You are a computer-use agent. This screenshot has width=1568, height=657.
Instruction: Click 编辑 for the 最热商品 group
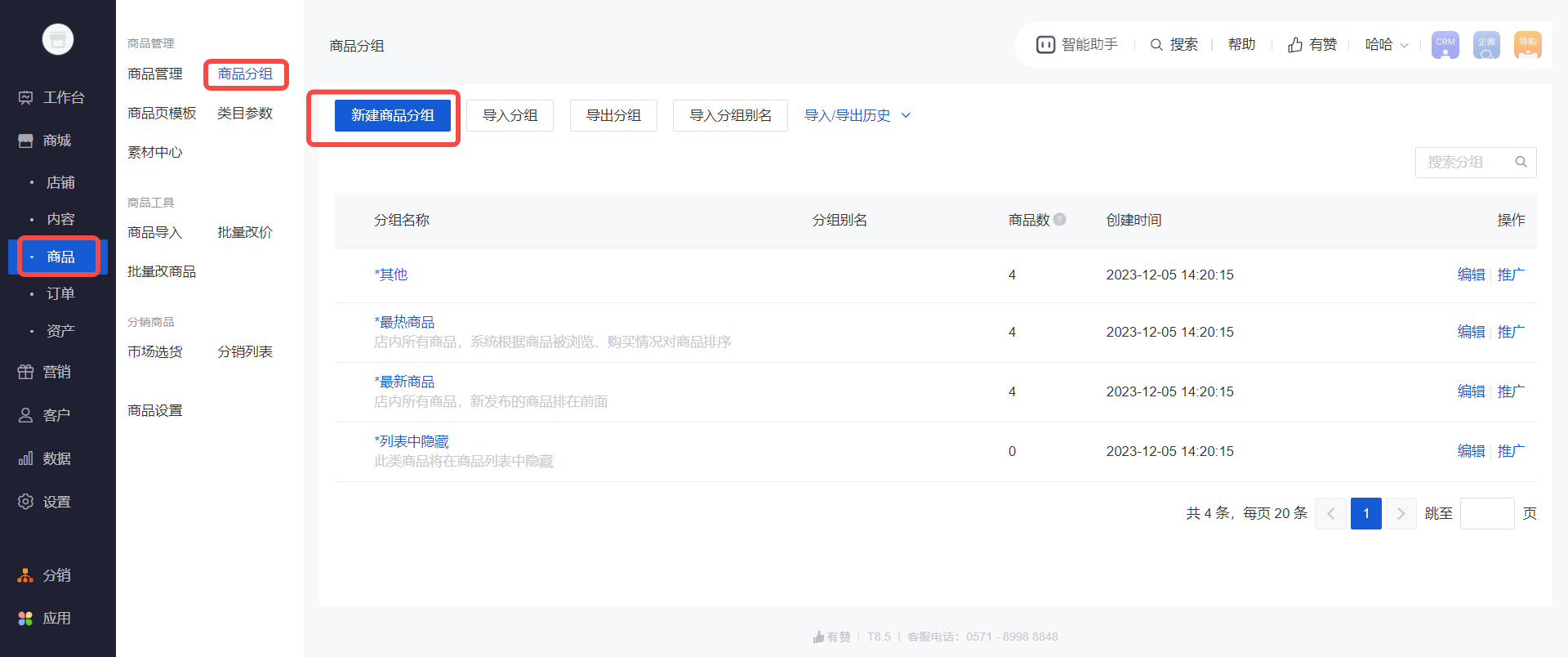[1471, 332]
